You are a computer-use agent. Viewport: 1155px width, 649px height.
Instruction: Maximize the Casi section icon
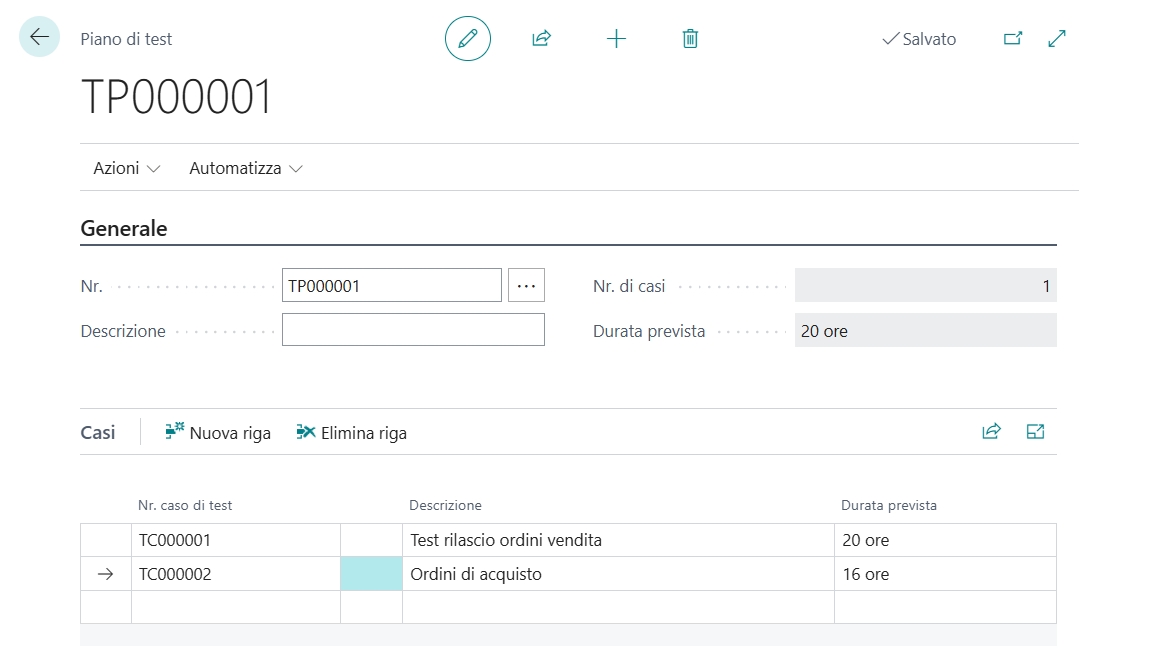(1035, 432)
